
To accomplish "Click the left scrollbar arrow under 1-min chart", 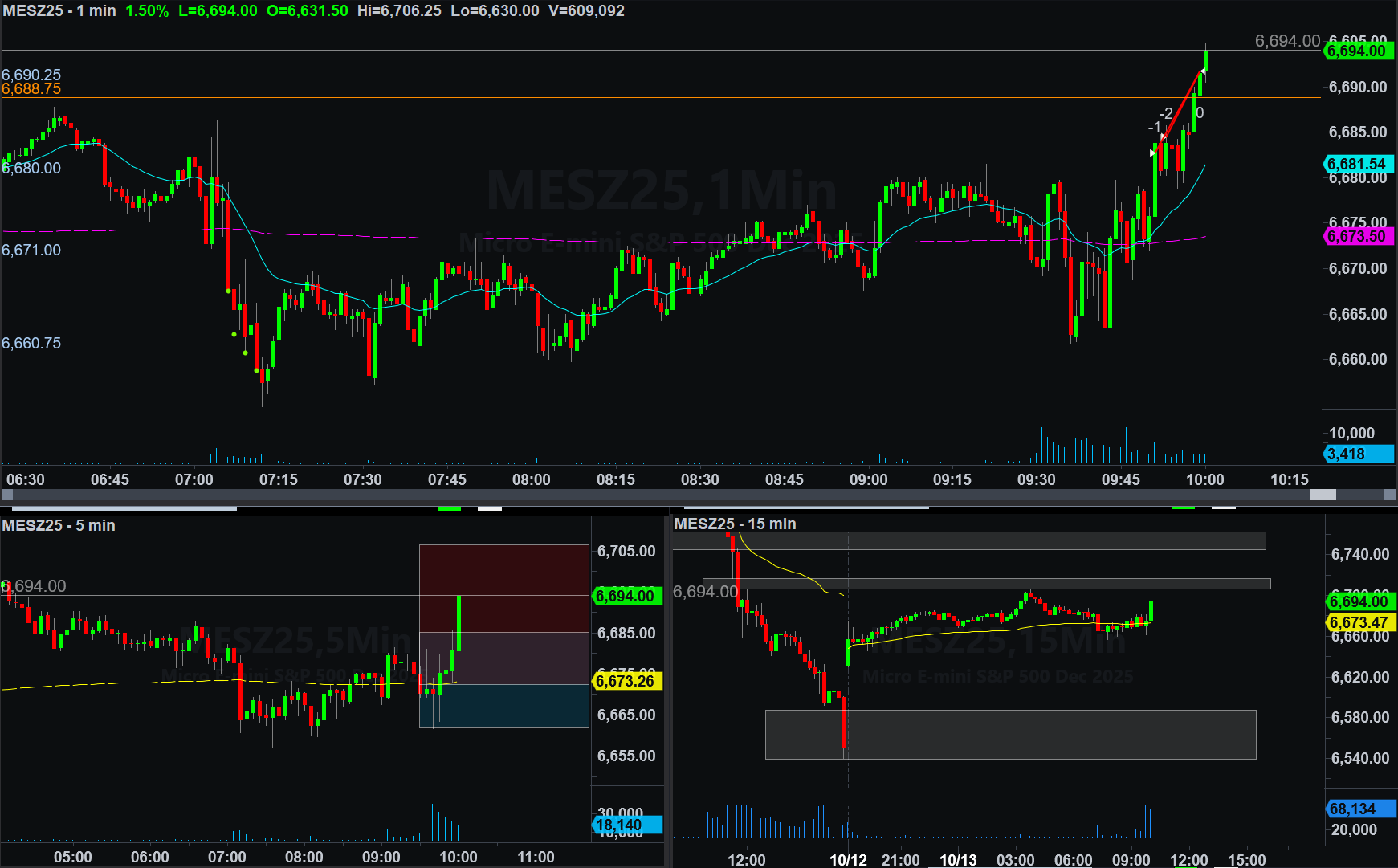I will (7, 495).
